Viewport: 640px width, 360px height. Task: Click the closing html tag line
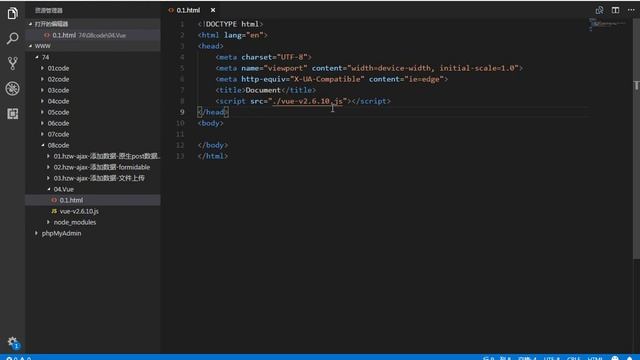pos(213,156)
